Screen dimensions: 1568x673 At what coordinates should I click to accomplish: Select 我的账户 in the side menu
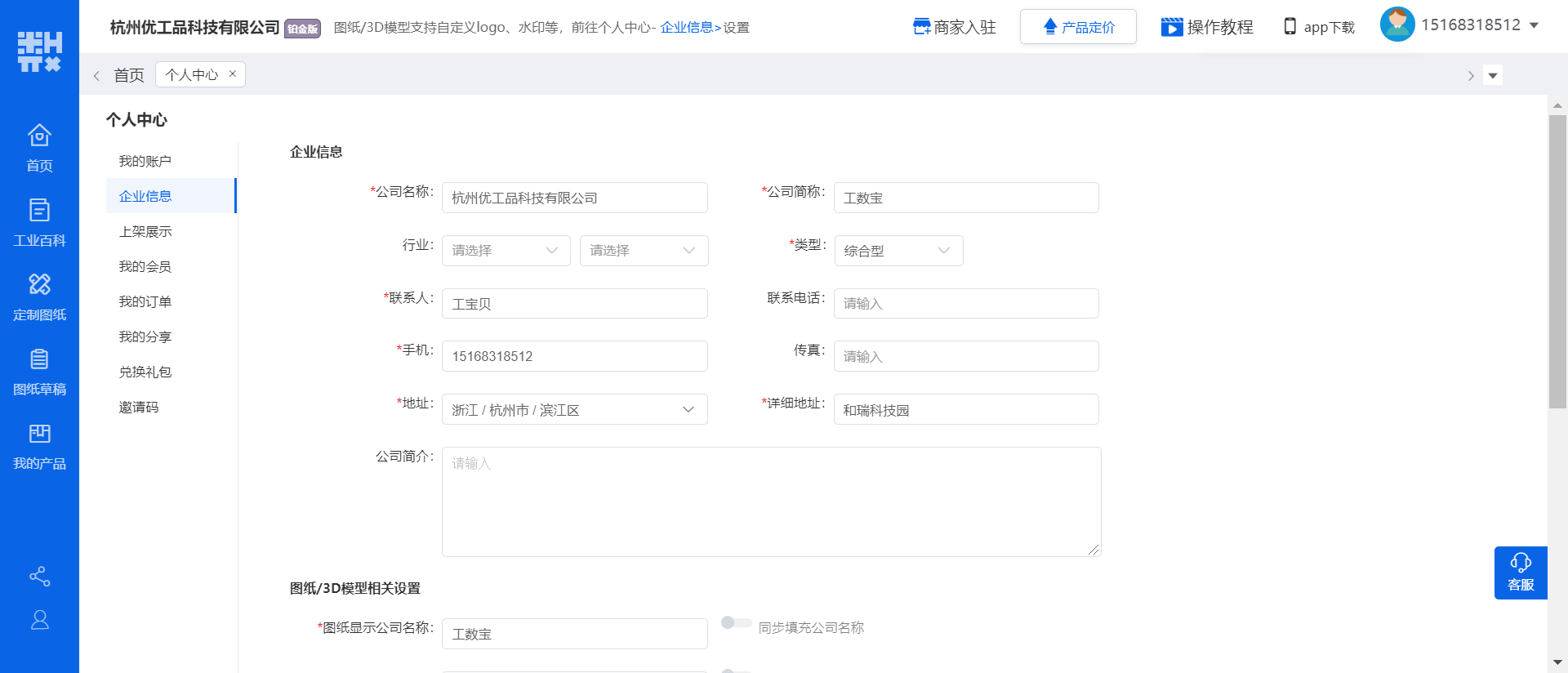[145, 161]
